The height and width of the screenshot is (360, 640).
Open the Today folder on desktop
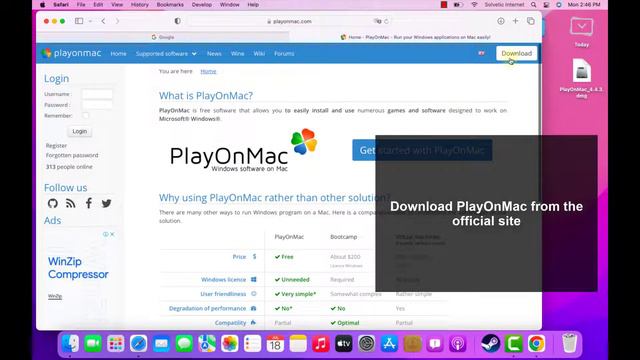[x=582, y=32]
